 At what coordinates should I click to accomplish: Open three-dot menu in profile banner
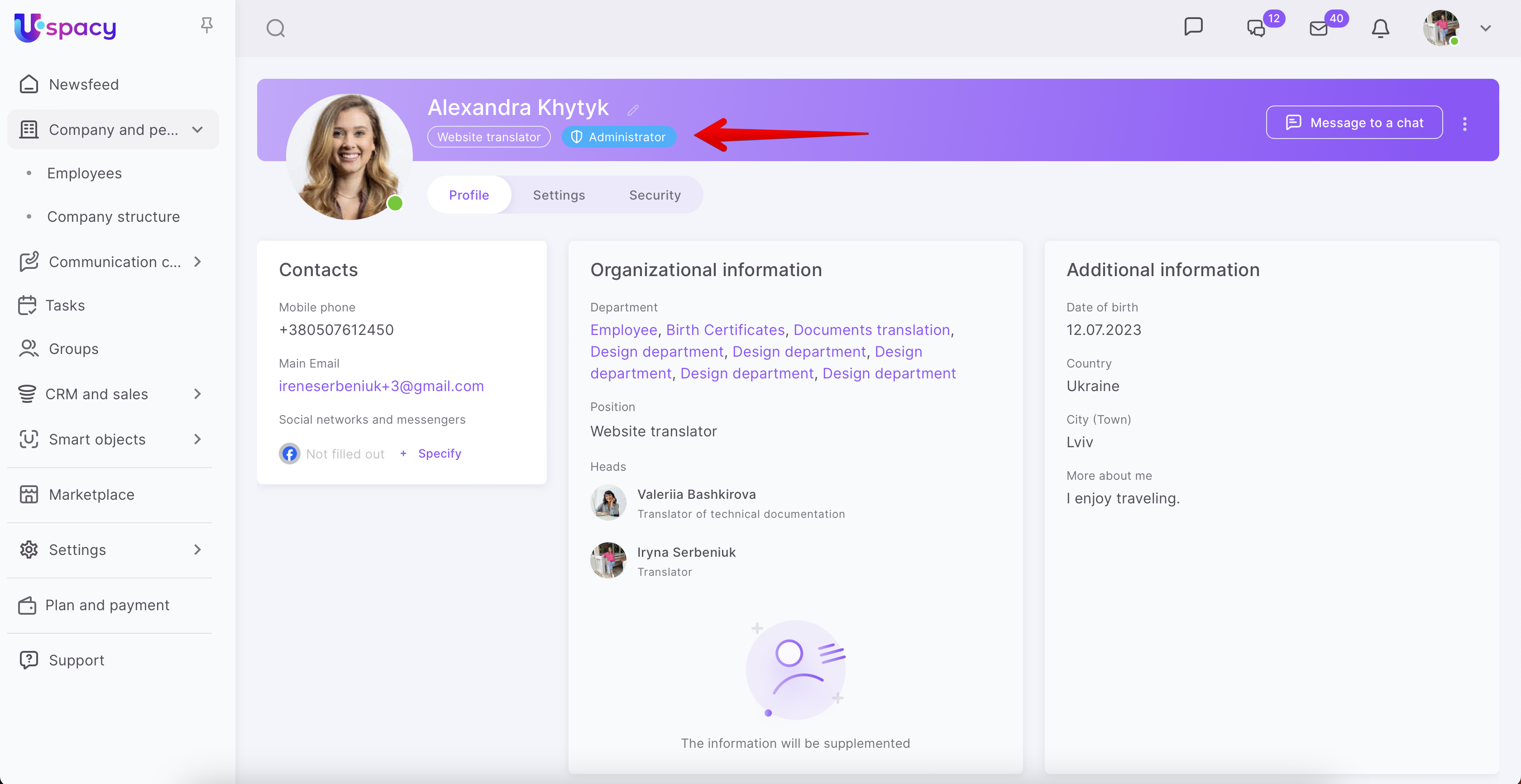pyautogui.click(x=1464, y=124)
